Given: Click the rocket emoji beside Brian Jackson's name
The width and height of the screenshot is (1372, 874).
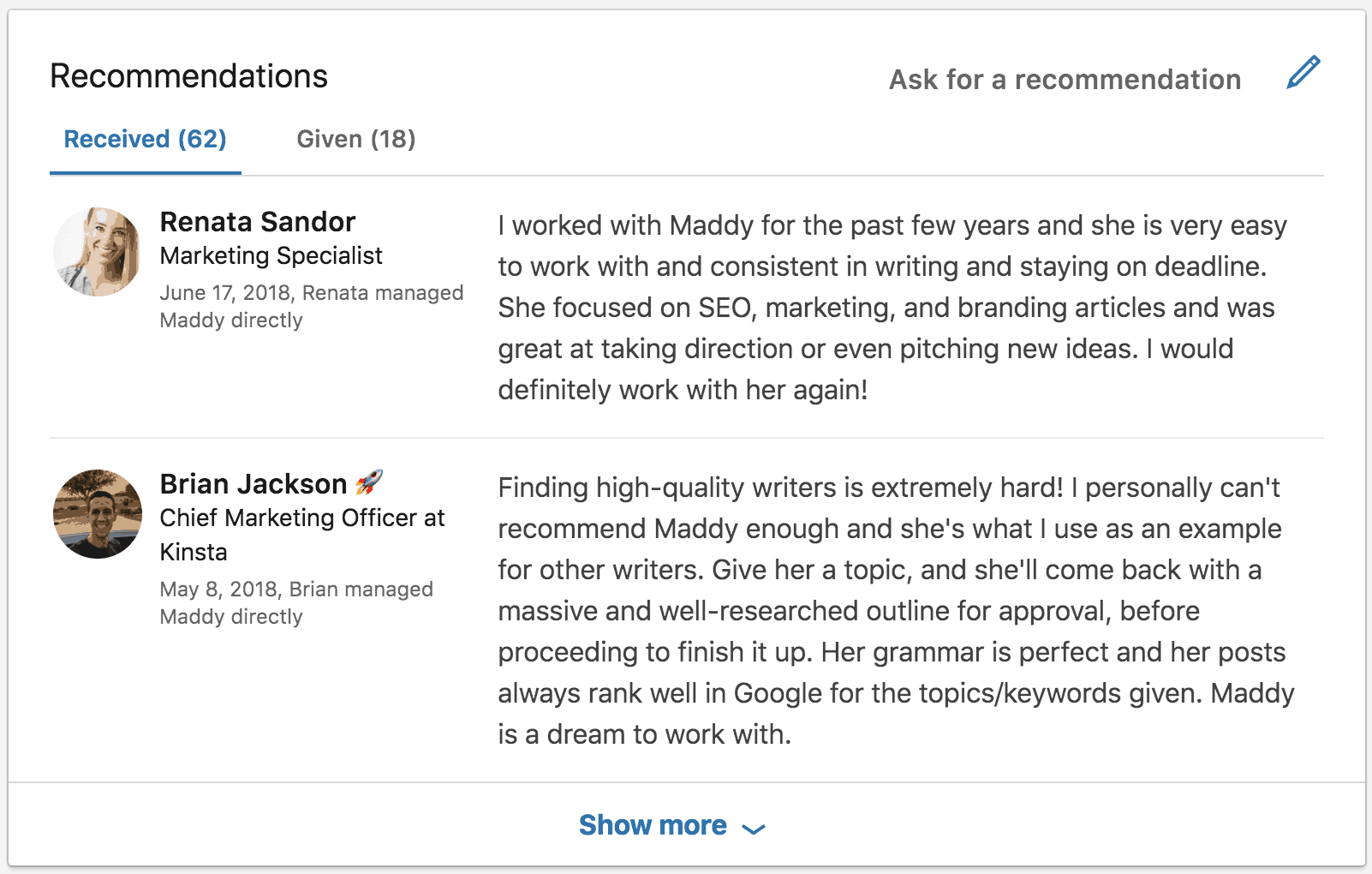Looking at the screenshot, I should 372,482.
